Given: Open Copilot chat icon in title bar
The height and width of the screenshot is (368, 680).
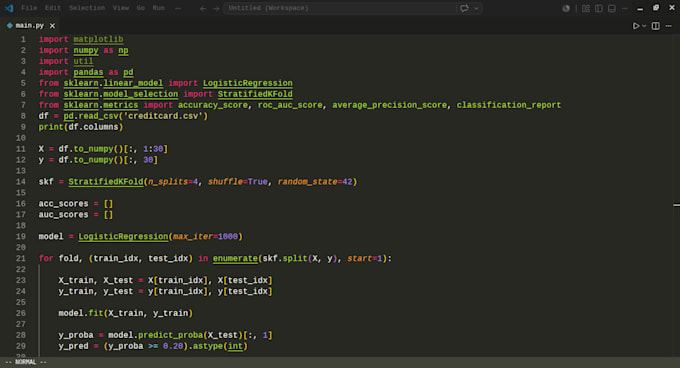Looking at the screenshot, I should (x=464, y=8).
